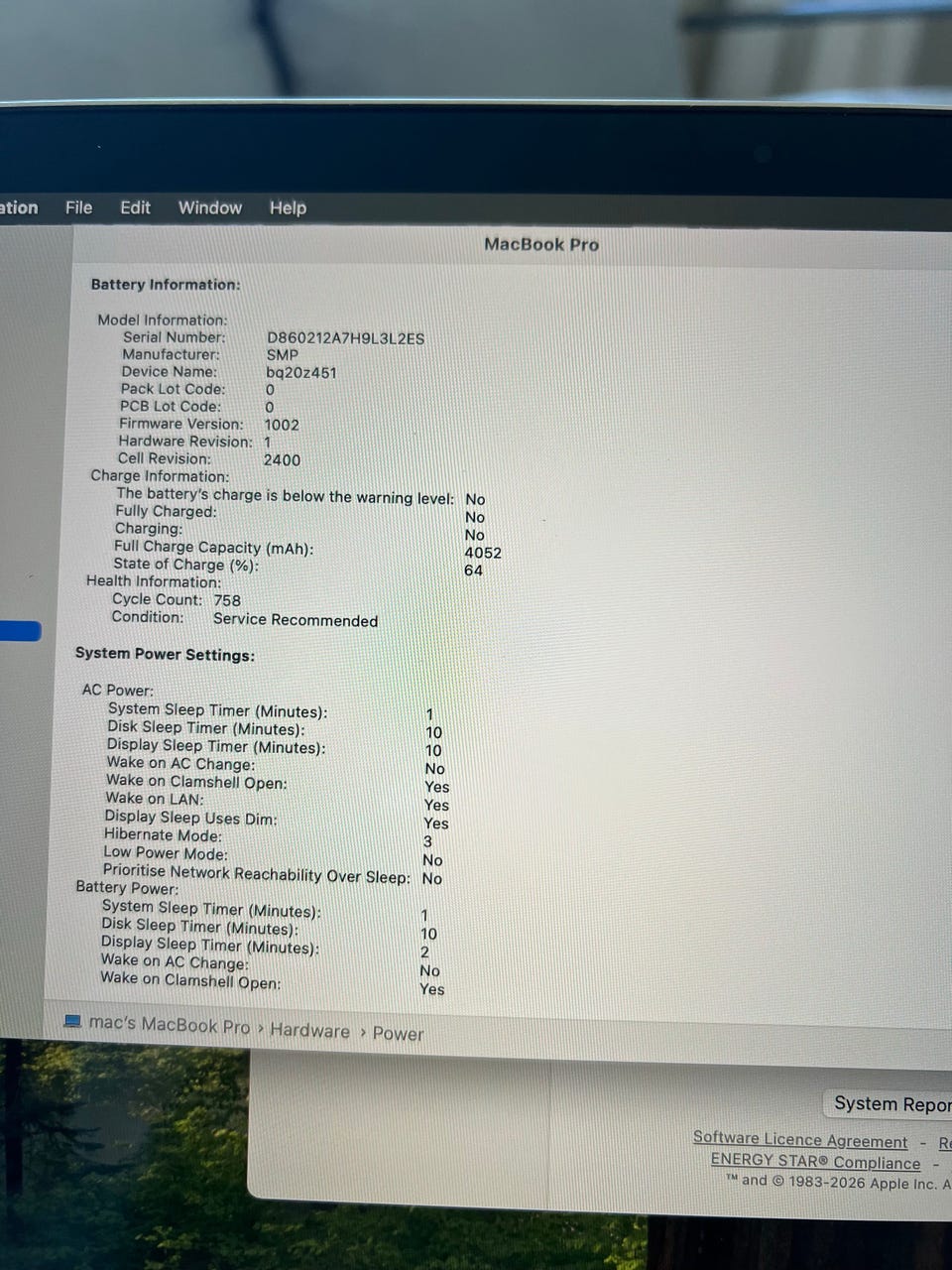
Task: Open the Edit menu
Action: (x=135, y=207)
